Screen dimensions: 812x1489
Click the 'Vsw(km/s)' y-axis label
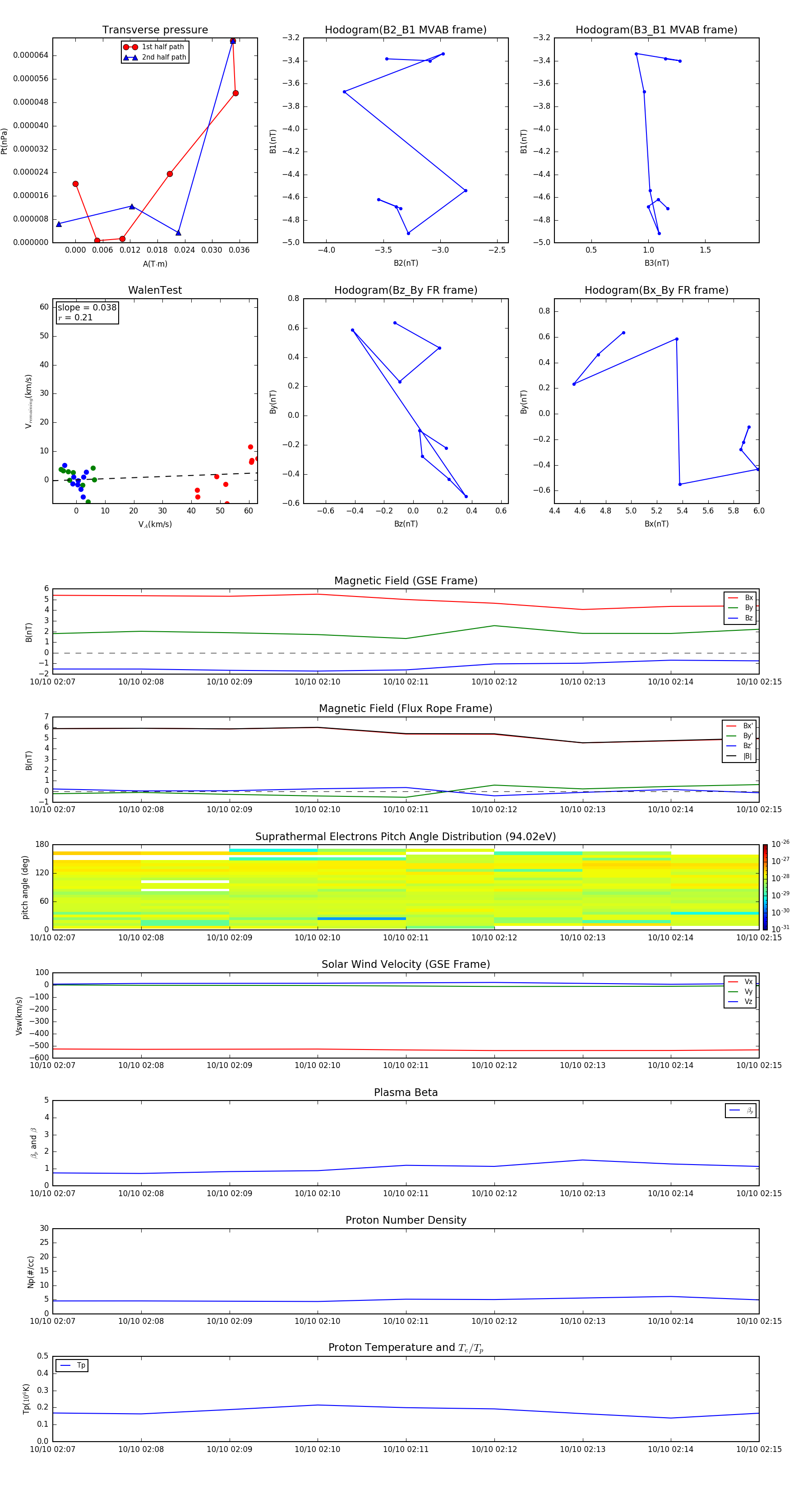pos(19,1016)
